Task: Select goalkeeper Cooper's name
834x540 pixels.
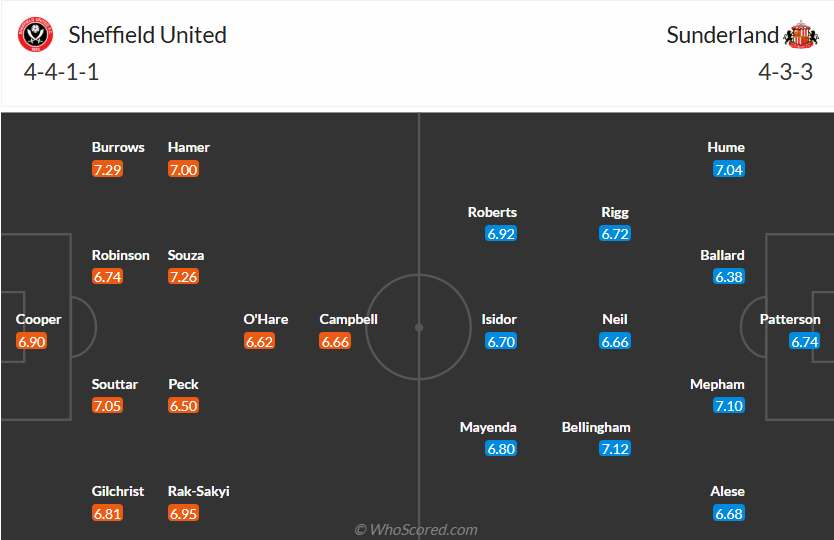Action: click(x=39, y=320)
